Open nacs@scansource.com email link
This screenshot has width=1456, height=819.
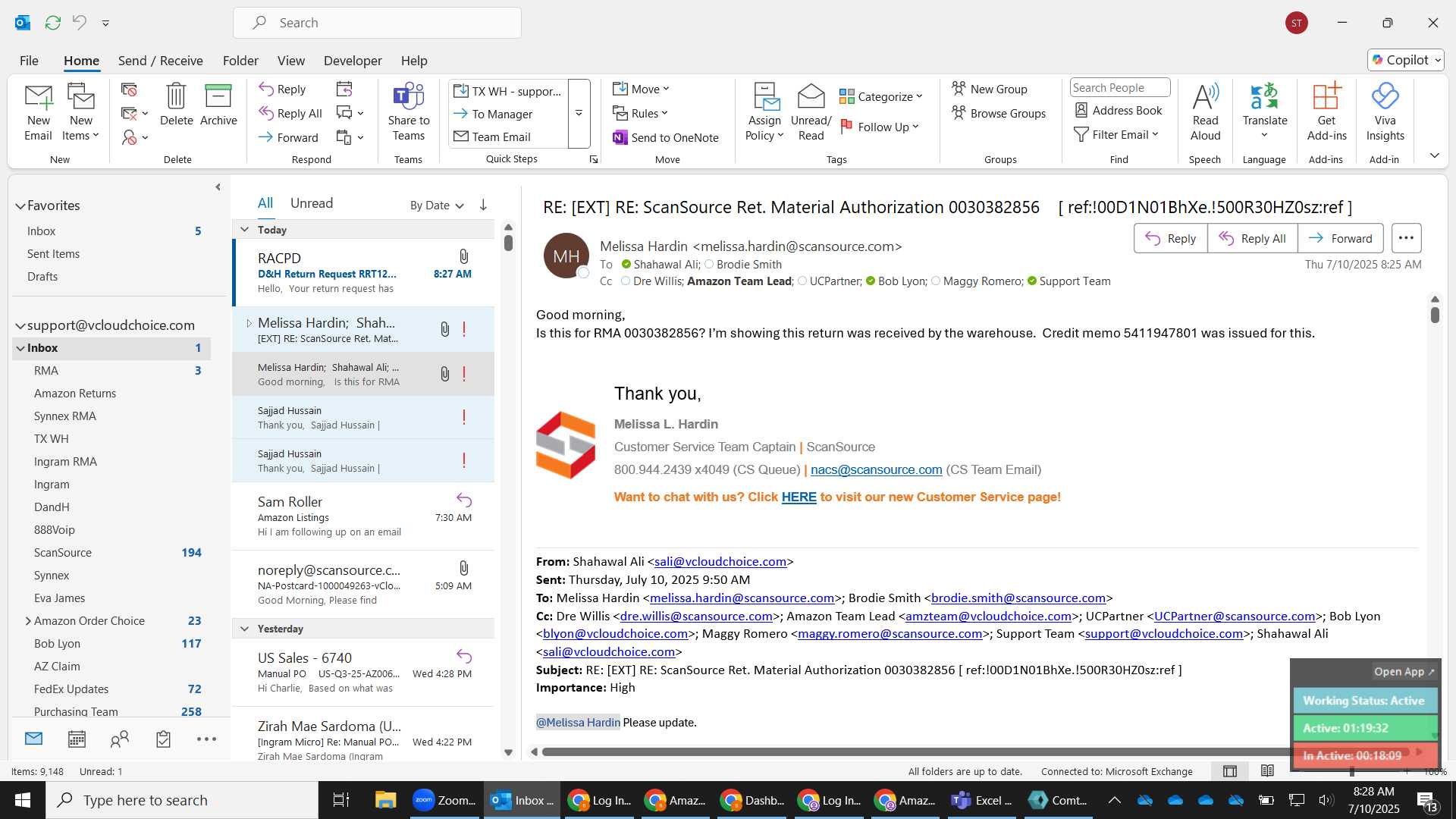tap(876, 469)
